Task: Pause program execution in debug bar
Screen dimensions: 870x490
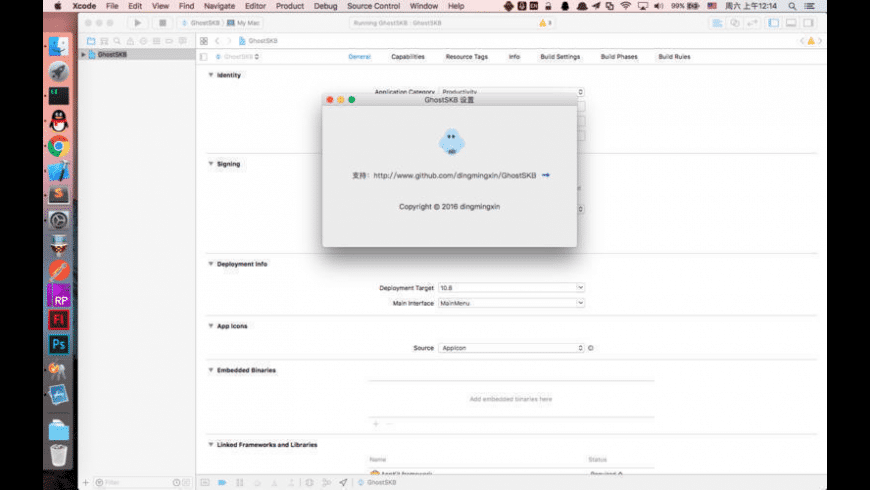Action: coord(240,482)
